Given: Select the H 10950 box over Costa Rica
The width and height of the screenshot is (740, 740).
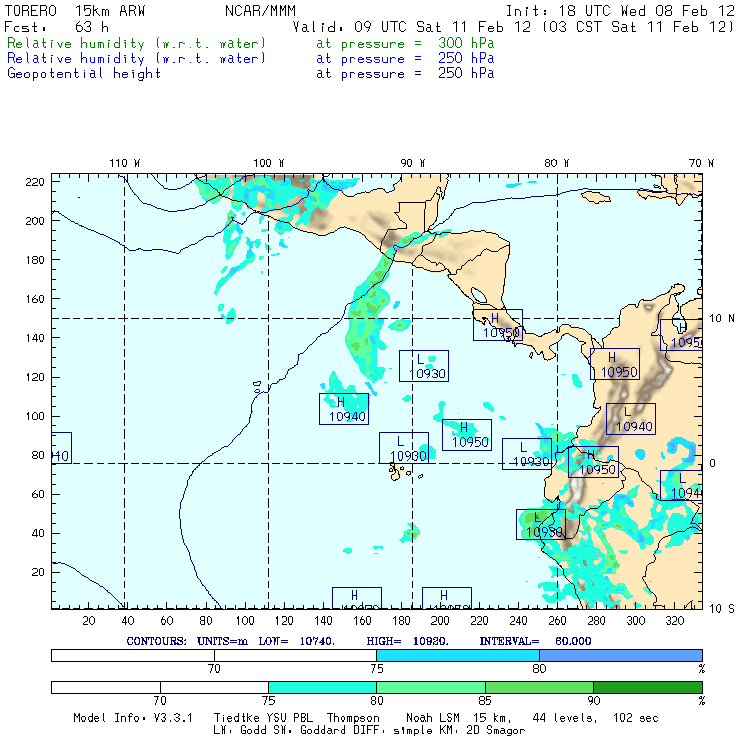Looking at the screenshot, I should click(x=498, y=325).
